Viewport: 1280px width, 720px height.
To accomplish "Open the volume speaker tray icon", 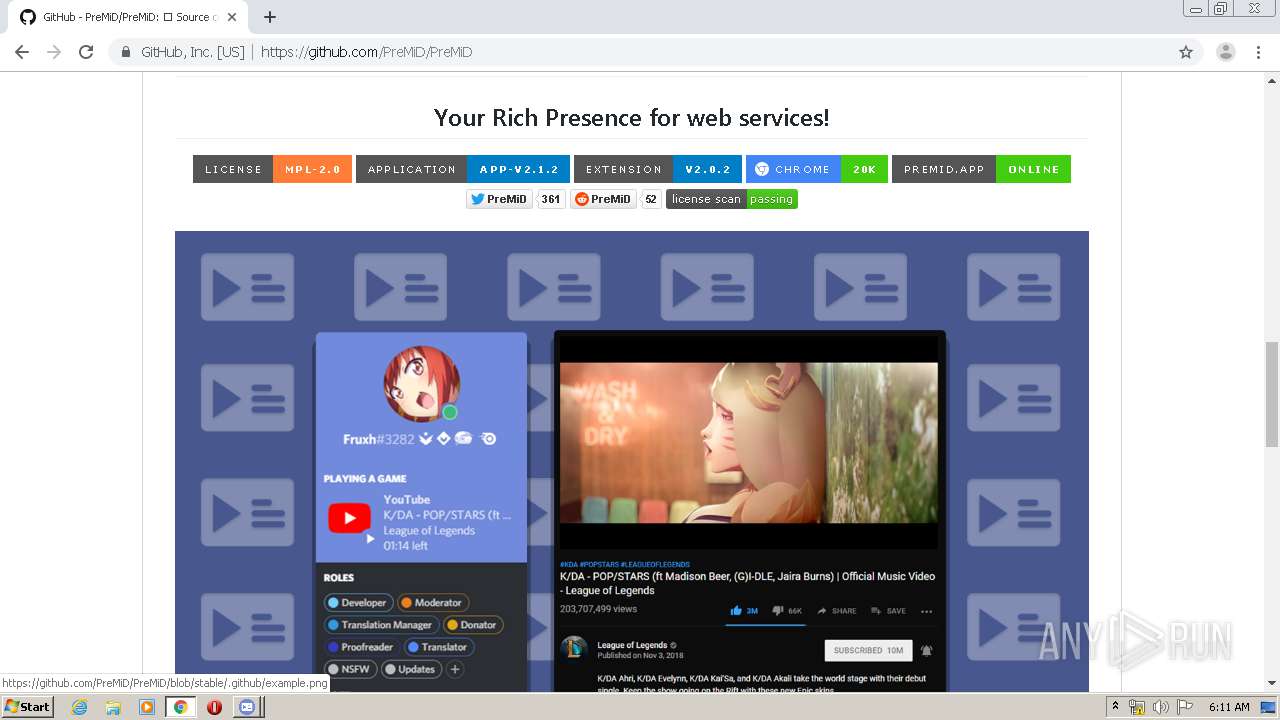I will click(x=1160, y=707).
